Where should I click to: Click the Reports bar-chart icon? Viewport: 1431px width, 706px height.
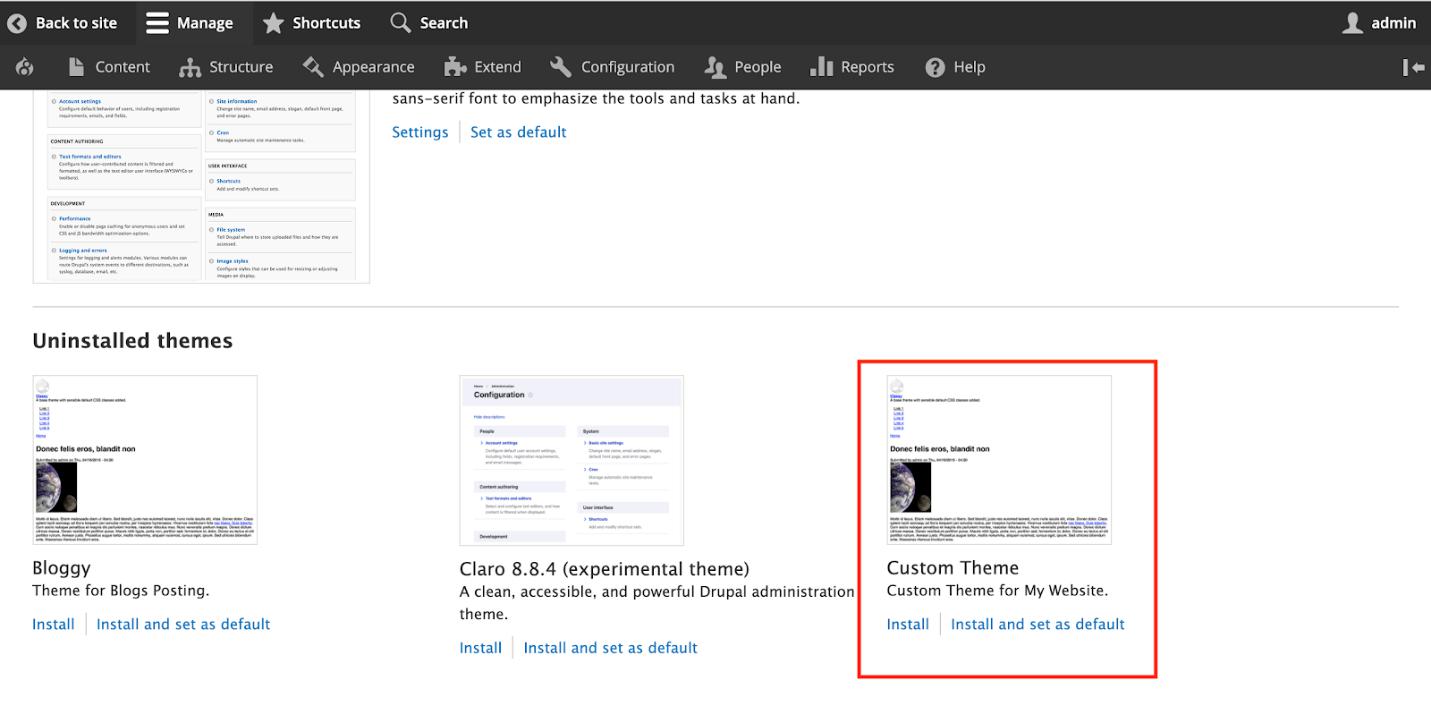click(822, 66)
